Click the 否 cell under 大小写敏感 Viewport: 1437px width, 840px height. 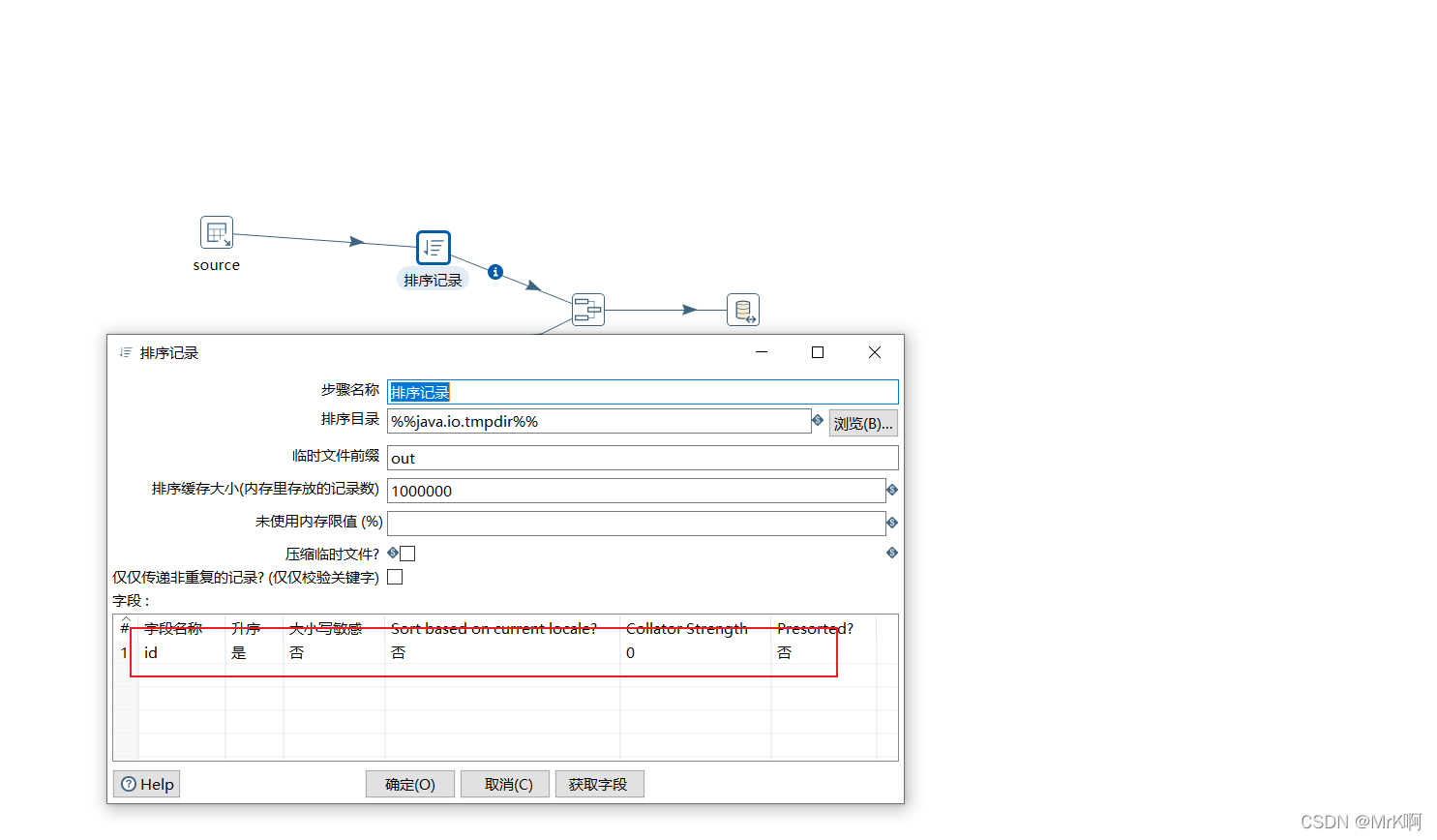334,652
